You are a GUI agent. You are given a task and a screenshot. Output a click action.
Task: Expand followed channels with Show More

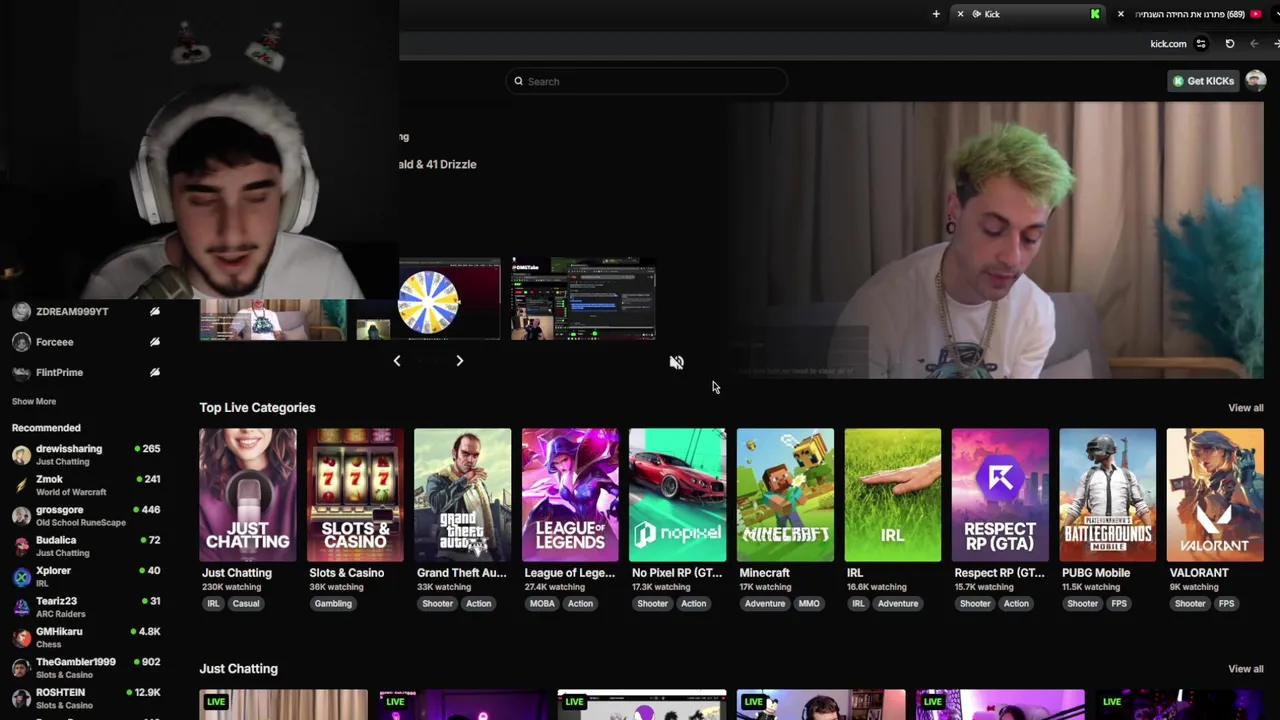pyautogui.click(x=34, y=401)
